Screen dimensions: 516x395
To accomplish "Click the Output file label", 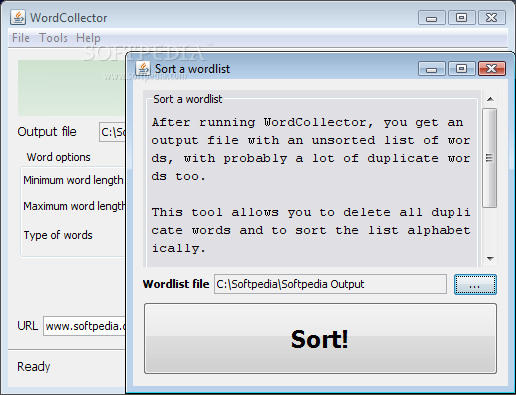I will pyautogui.click(x=47, y=132).
